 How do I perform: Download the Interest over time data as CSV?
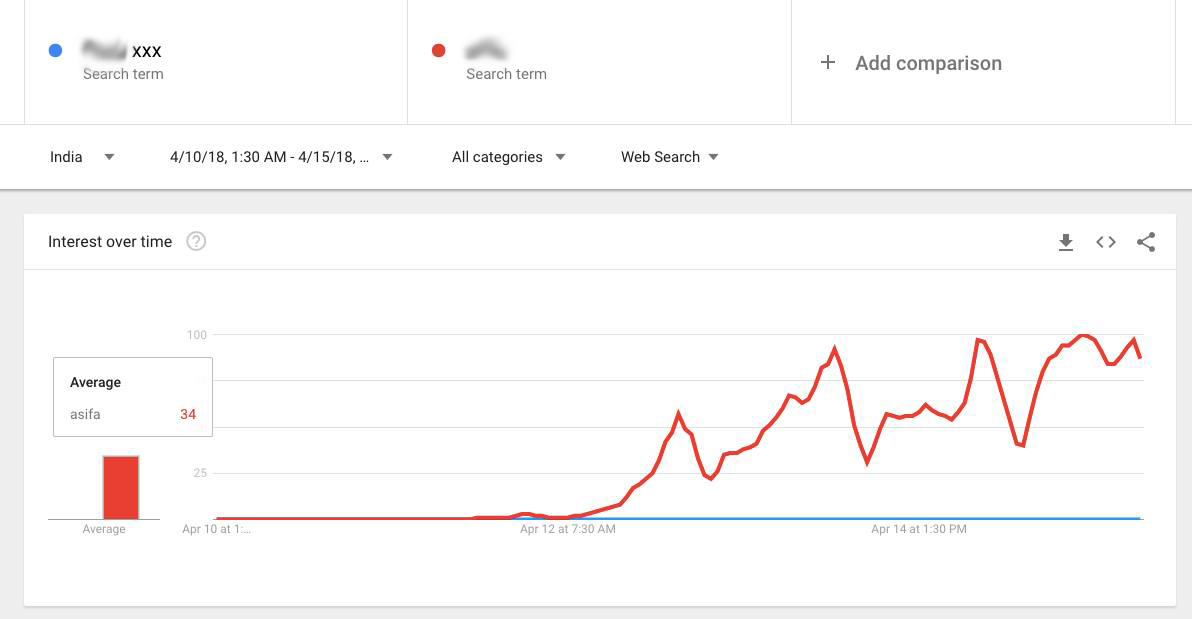1066,242
